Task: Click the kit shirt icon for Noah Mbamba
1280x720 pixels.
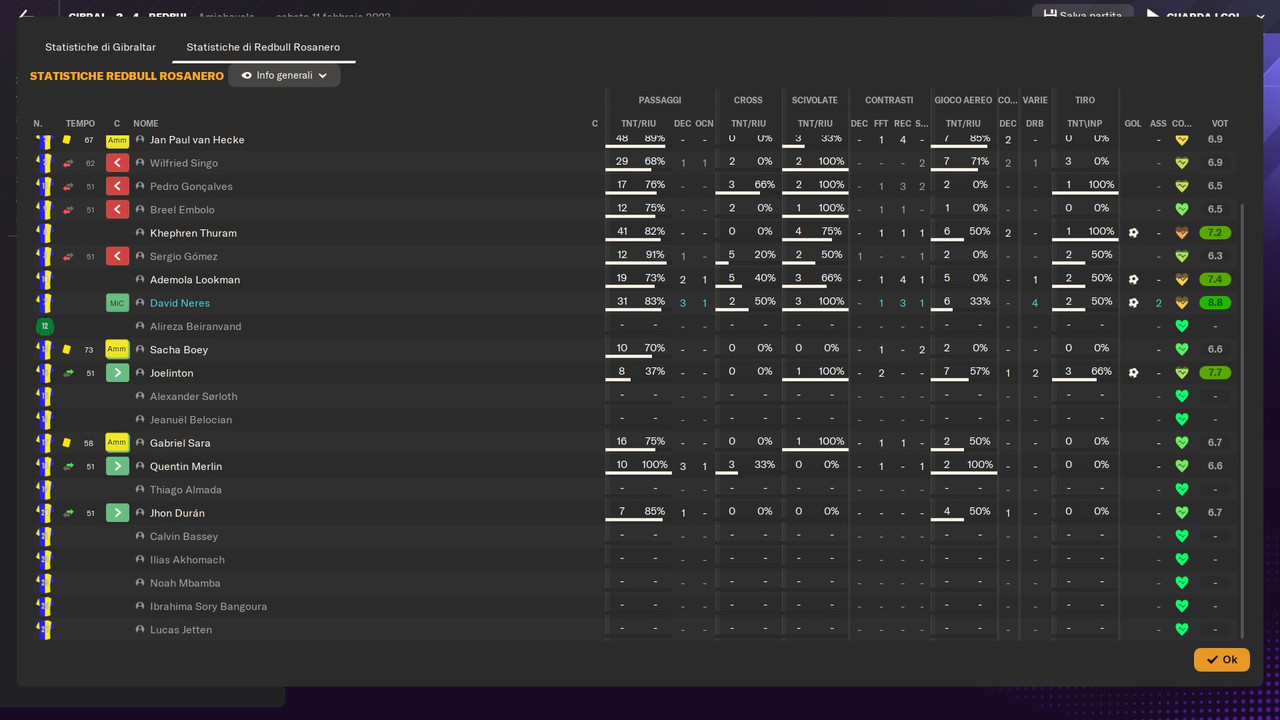Action: pos(44,583)
